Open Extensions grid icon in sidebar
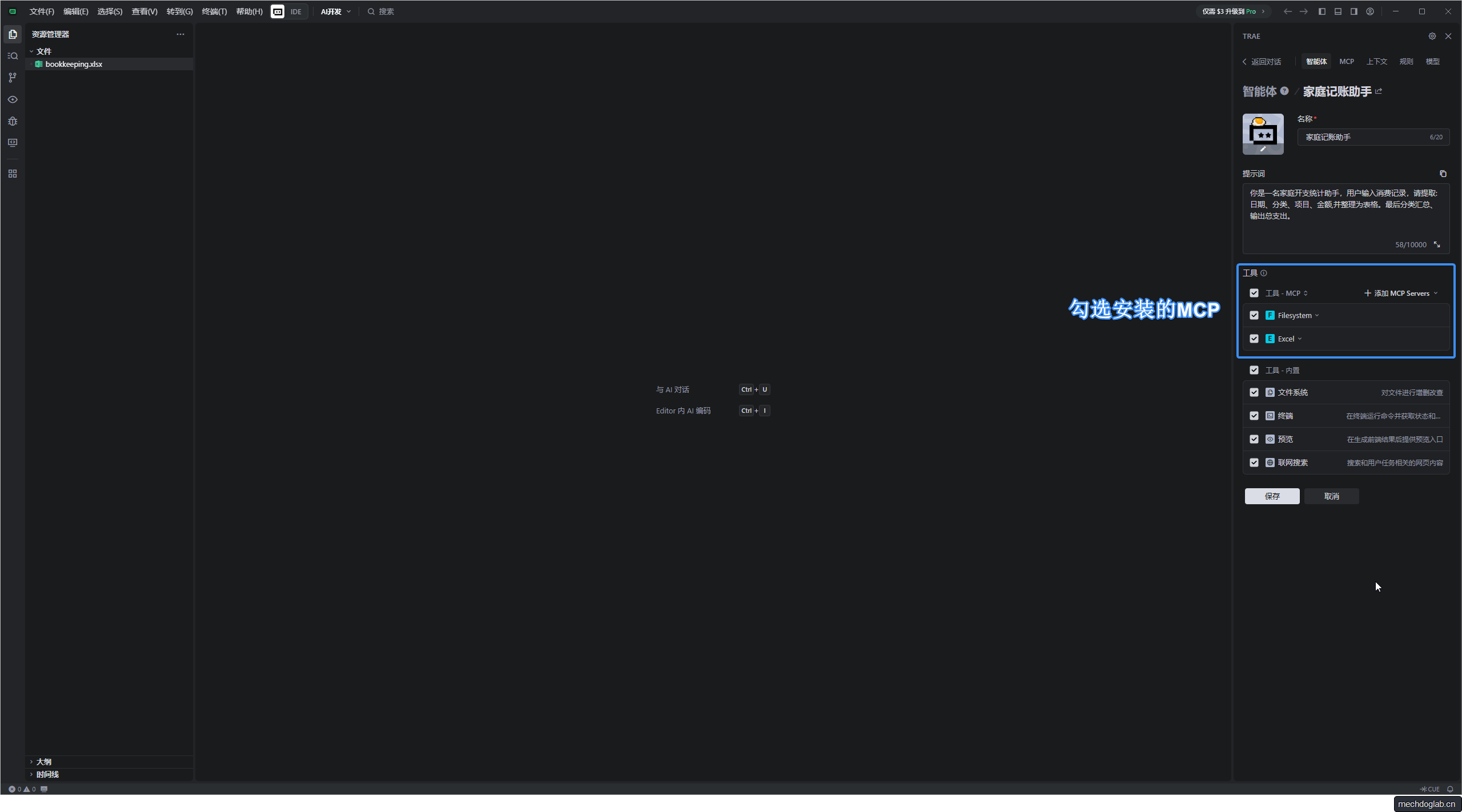 tap(13, 174)
